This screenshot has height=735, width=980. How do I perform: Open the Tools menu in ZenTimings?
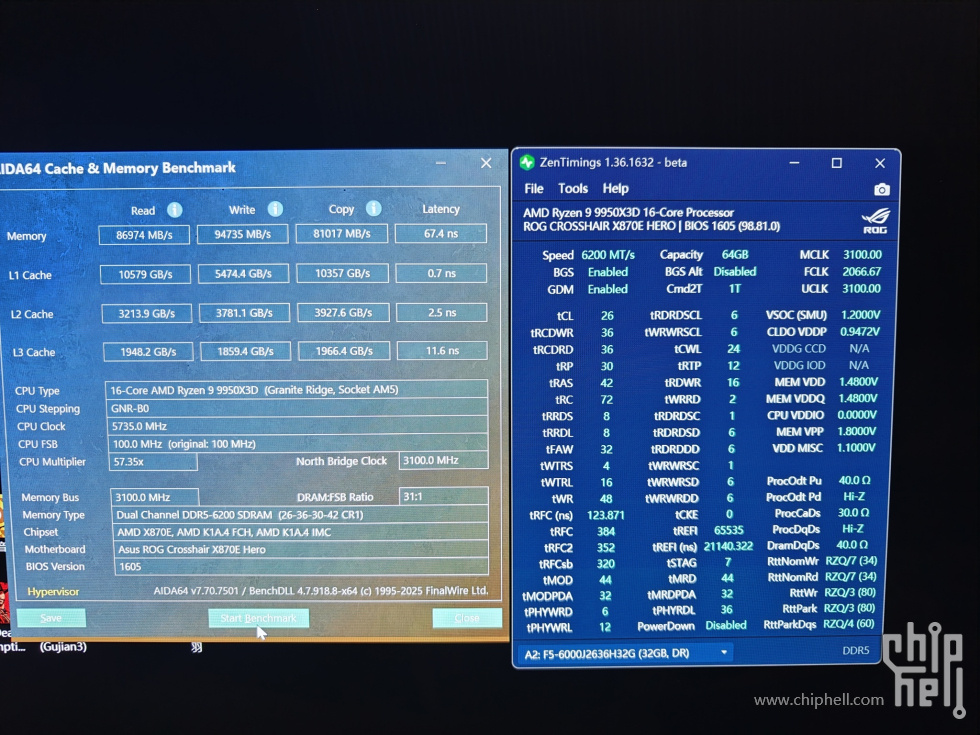coord(572,189)
